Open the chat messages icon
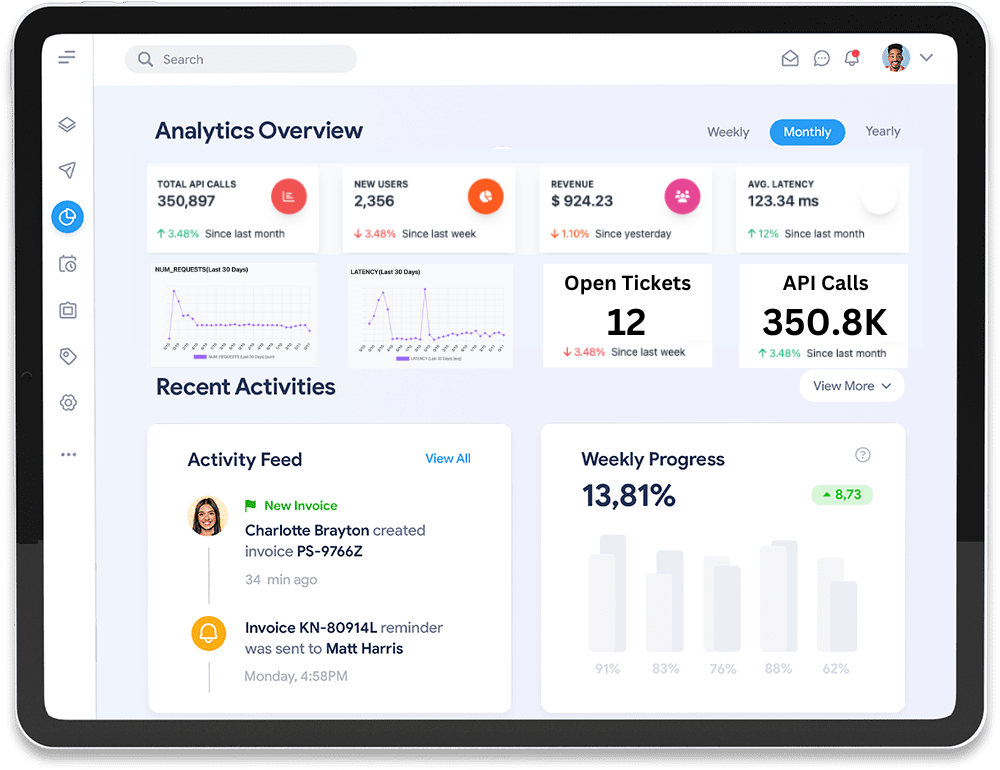 pos(821,59)
